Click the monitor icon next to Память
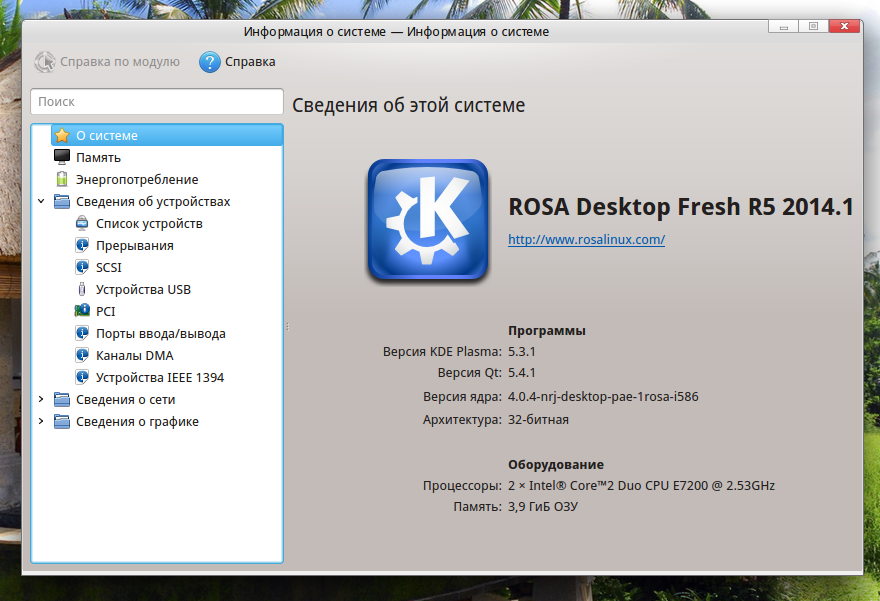 (x=62, y=157)
